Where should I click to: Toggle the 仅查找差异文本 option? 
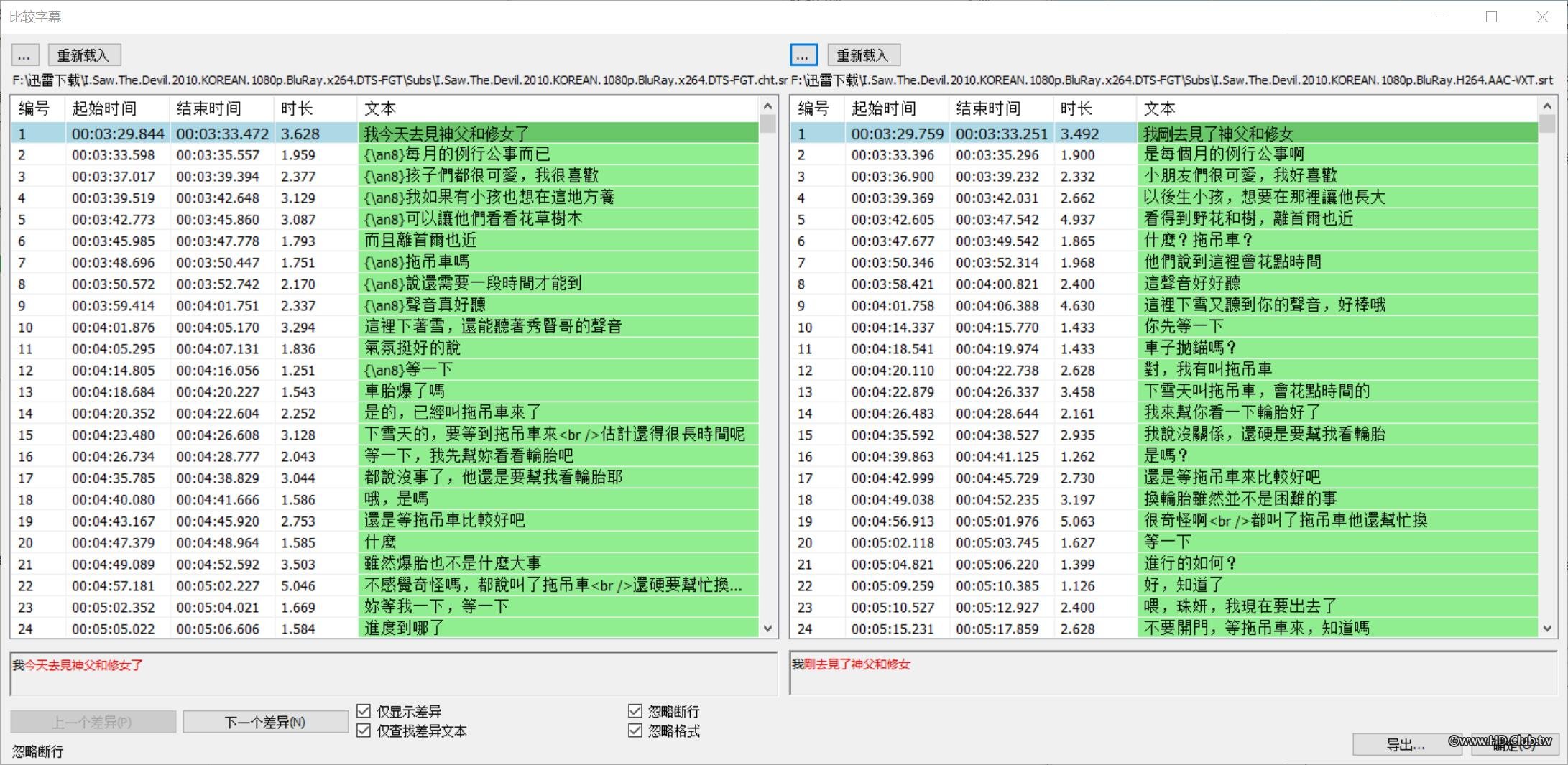coord(364,730)
